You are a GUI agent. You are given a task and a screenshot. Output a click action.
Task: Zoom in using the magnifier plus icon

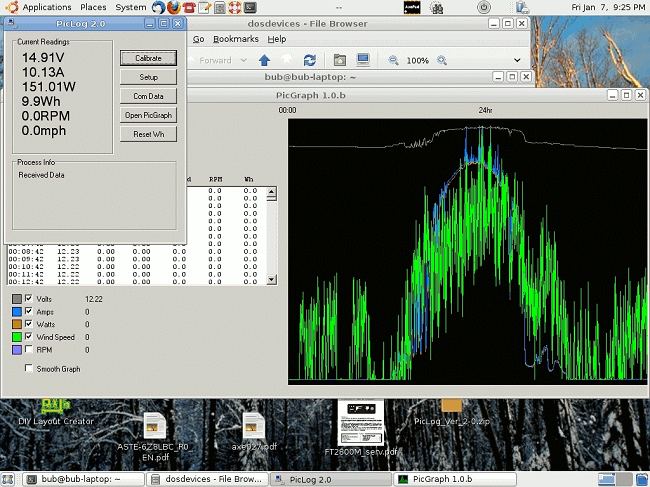441,60
